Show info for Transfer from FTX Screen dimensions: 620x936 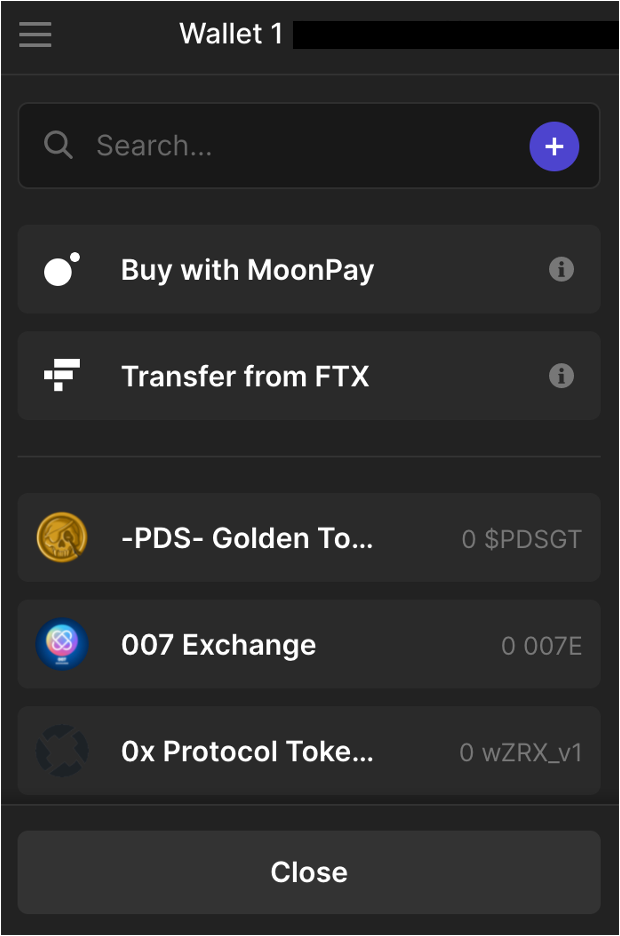pos(561,376)
